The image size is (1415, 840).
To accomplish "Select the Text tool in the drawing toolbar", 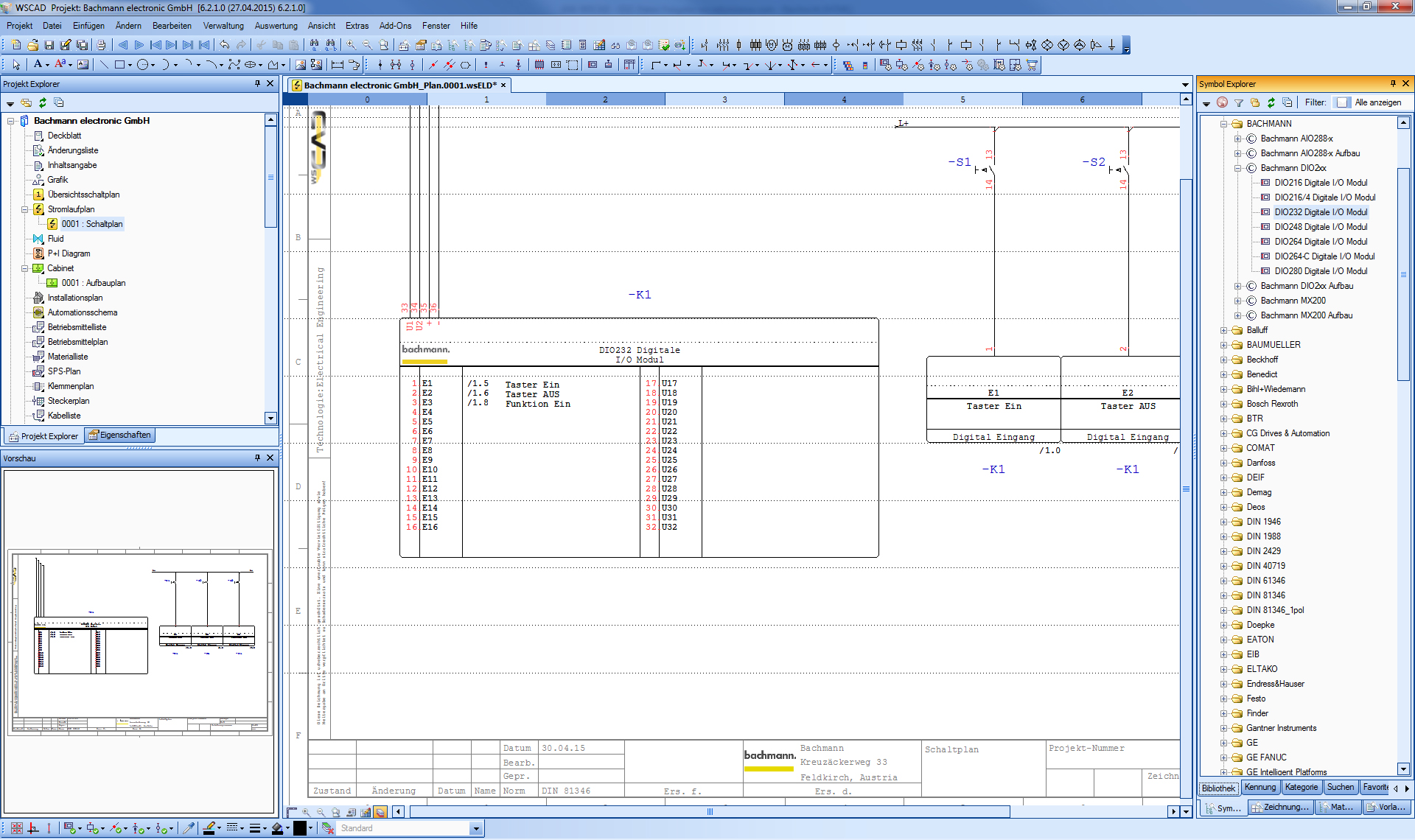I will [38, 65].
